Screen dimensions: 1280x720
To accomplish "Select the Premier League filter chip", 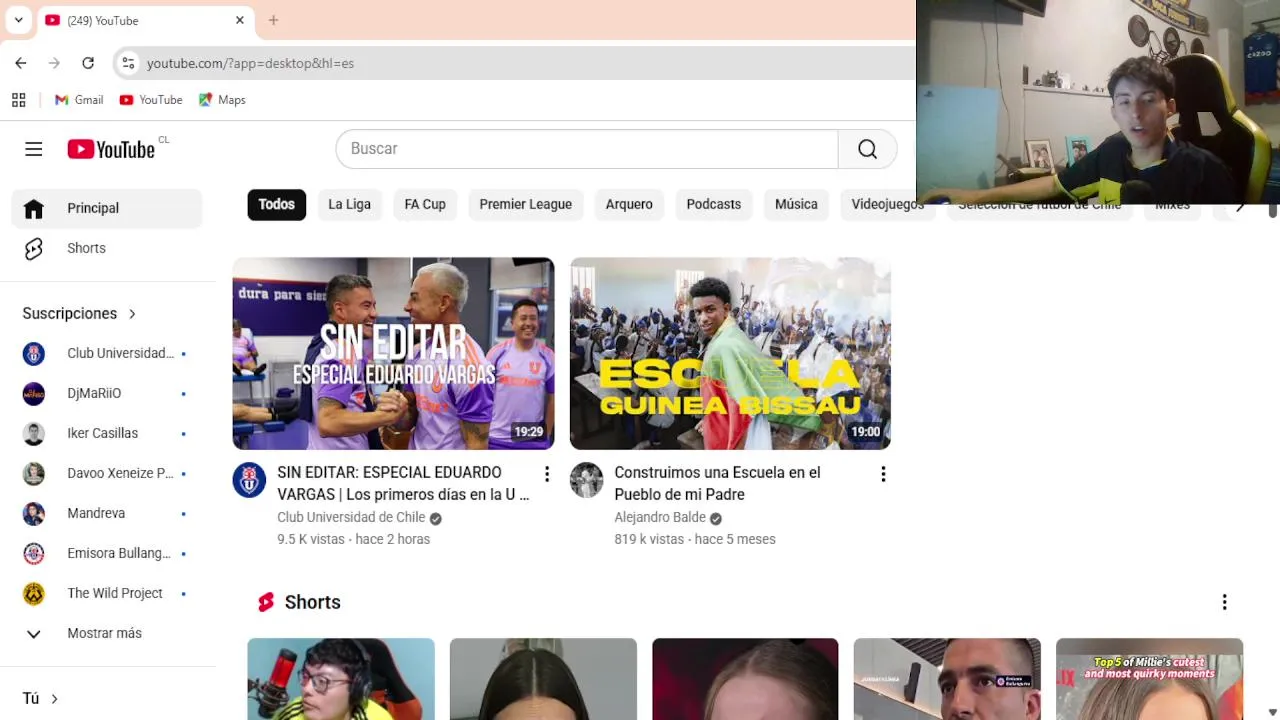I will pyautogui.click(x=525, y=204).
